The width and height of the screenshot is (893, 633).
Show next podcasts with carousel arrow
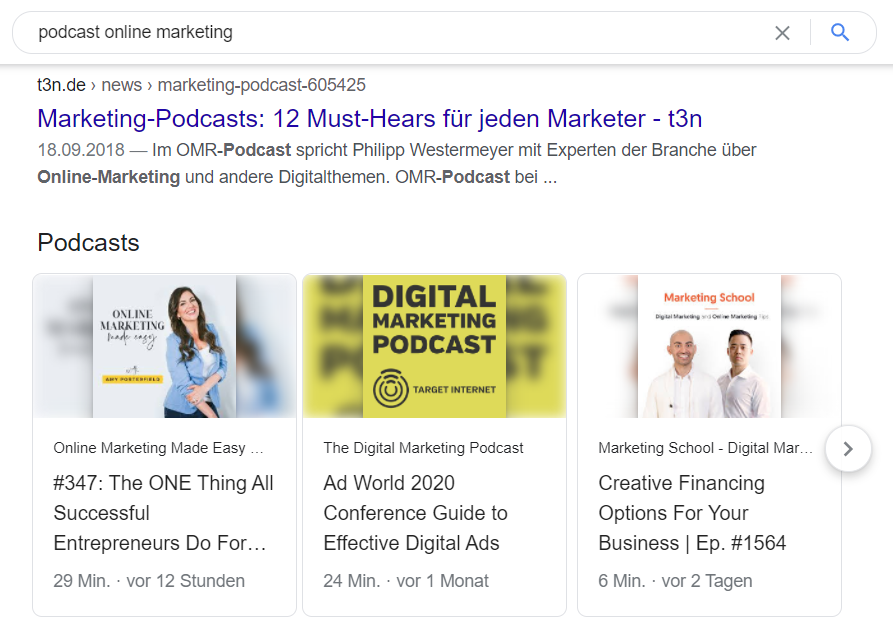click(x=848, y=449)
